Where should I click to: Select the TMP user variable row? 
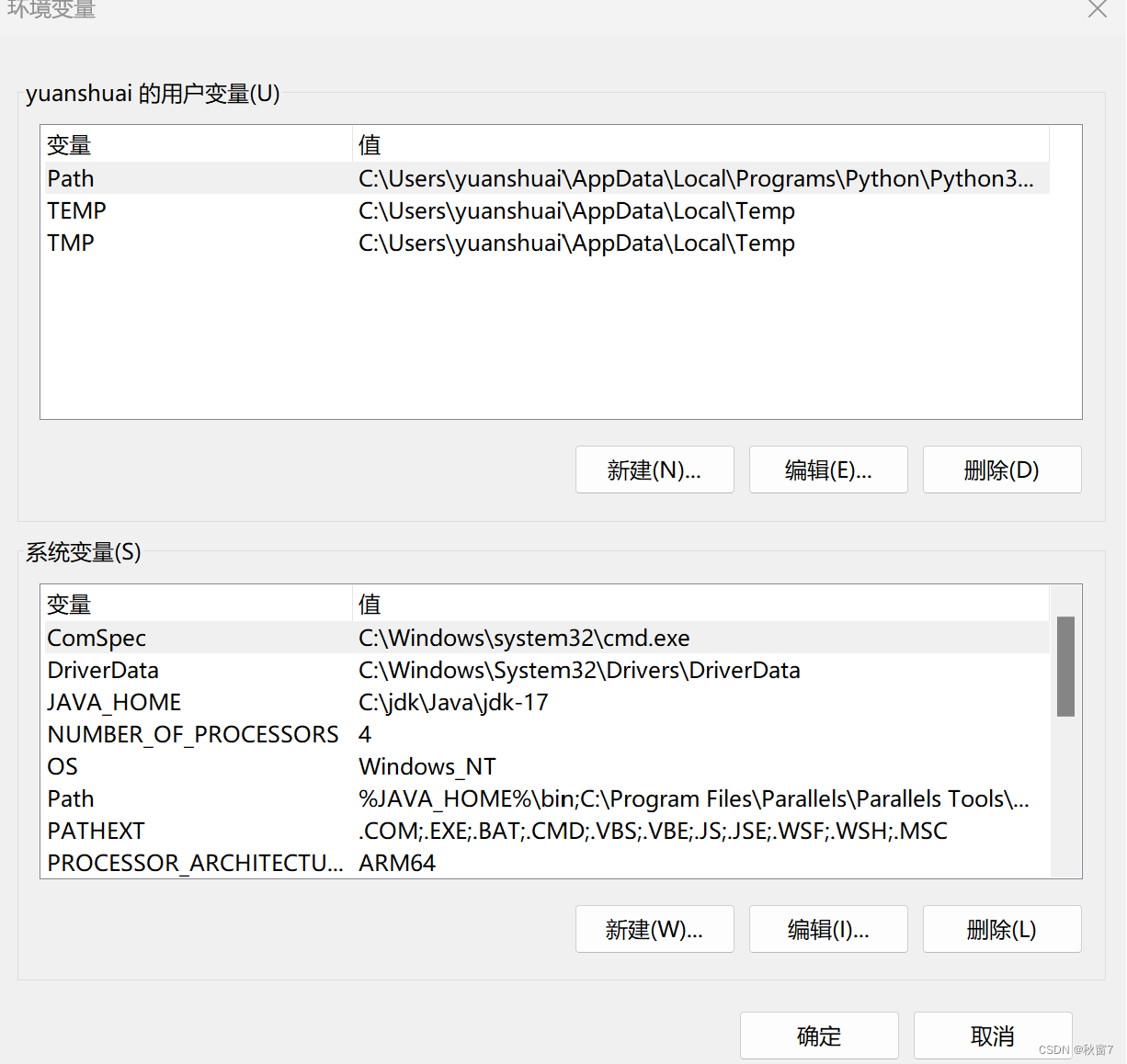[547, 243]
